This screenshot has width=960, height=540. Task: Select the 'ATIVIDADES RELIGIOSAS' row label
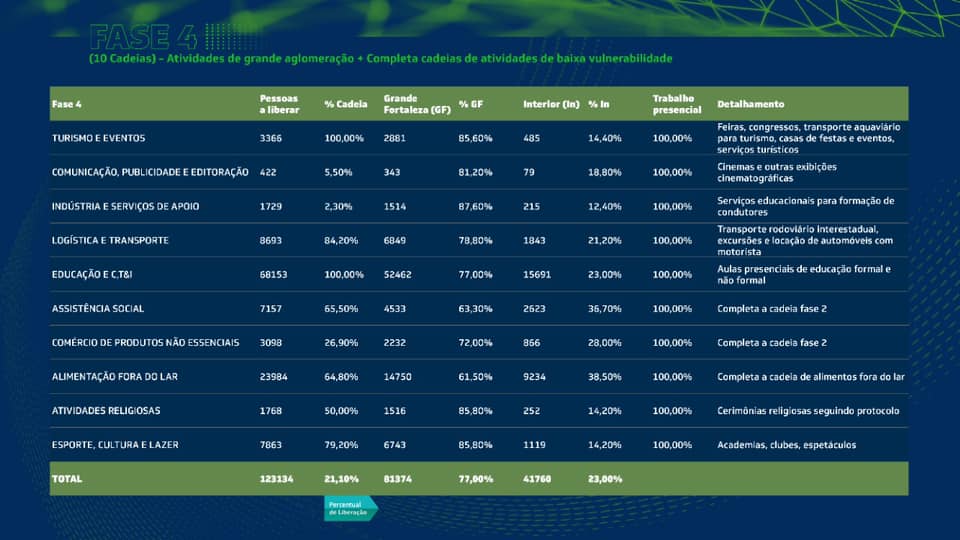[x=106, y=410]
